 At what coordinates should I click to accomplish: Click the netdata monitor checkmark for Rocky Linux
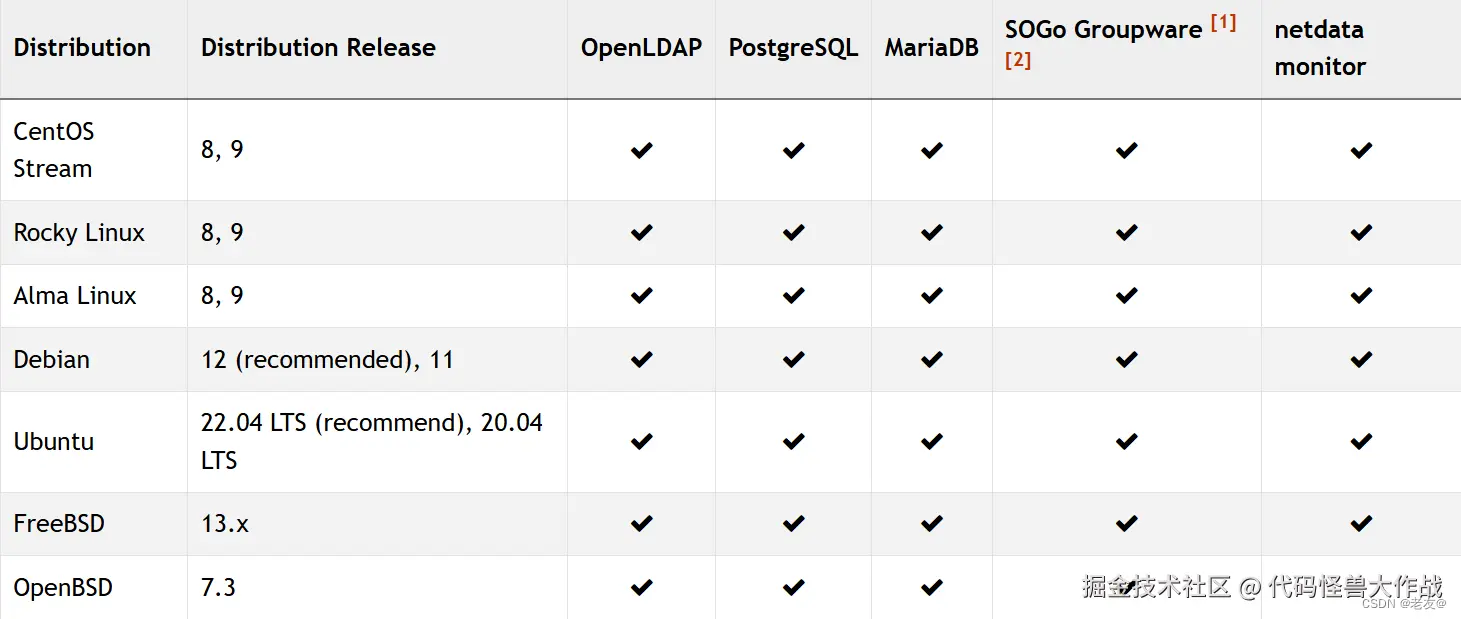pyautogui.click(x=1361, y=232)
